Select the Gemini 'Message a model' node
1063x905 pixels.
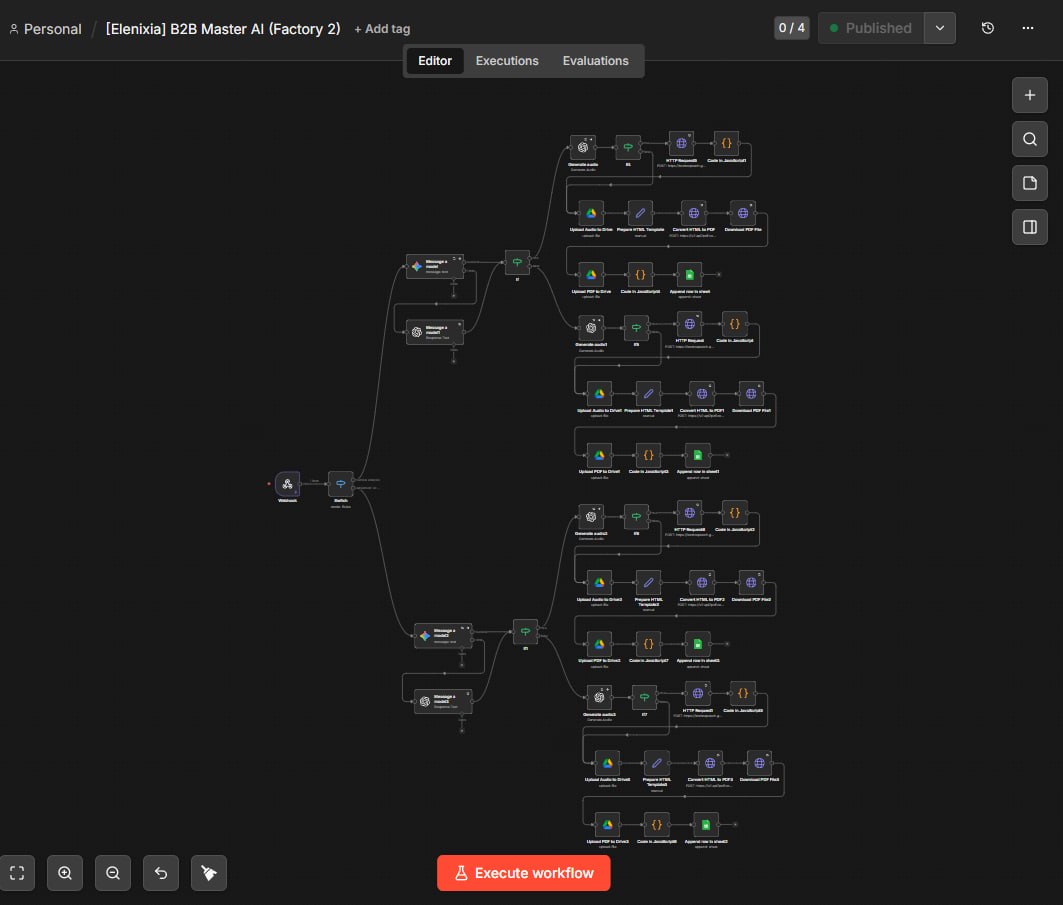click(435, 266)
